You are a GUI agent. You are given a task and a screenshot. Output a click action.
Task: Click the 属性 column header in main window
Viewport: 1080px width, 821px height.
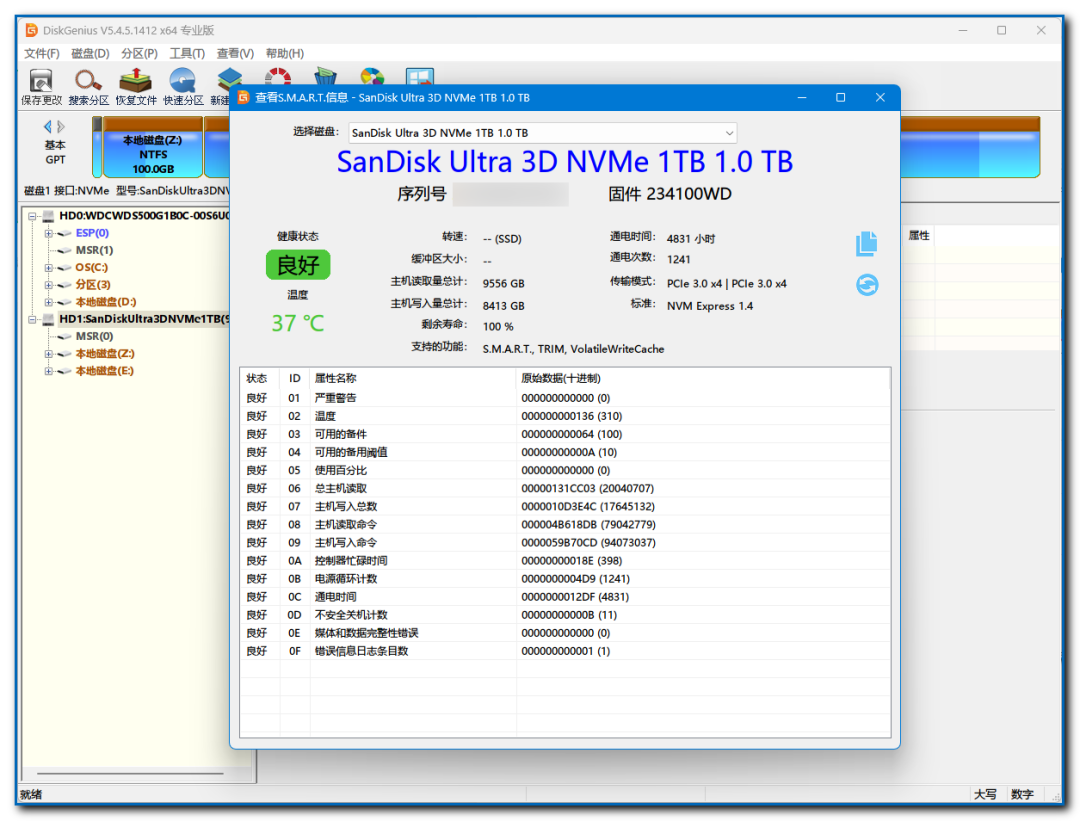(x=919, y=236)
